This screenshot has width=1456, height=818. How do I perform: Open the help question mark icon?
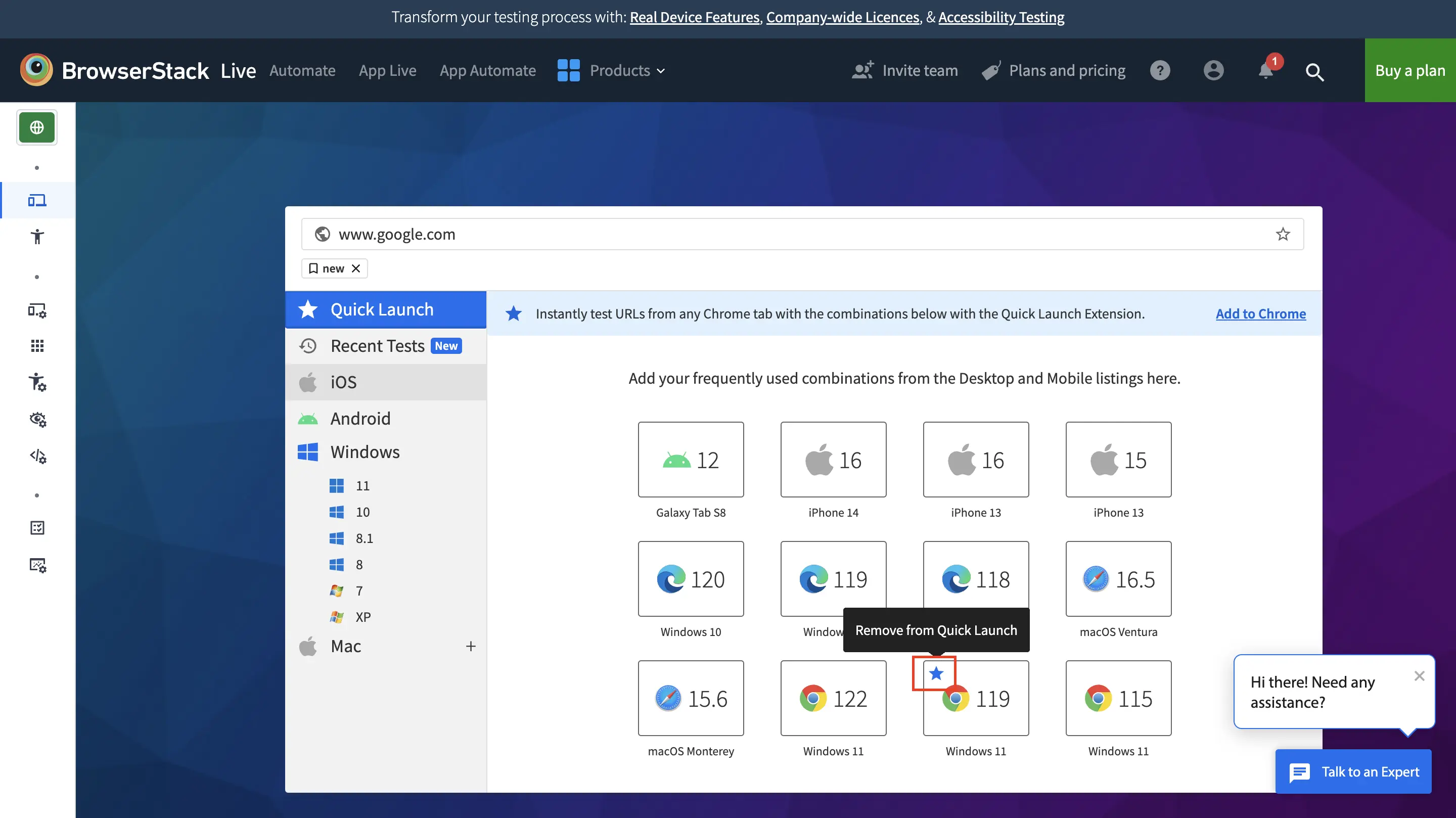click(x=1160, y=71)
